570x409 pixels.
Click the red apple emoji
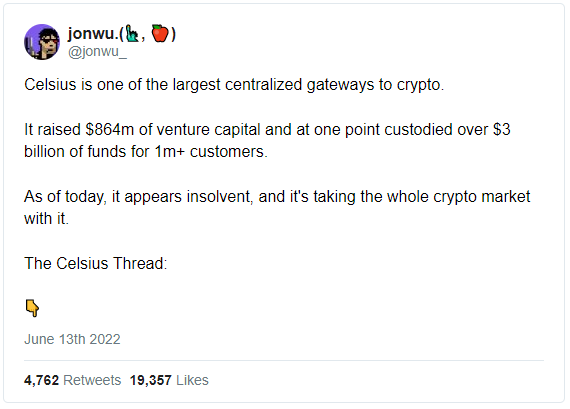tap(160, 33)
